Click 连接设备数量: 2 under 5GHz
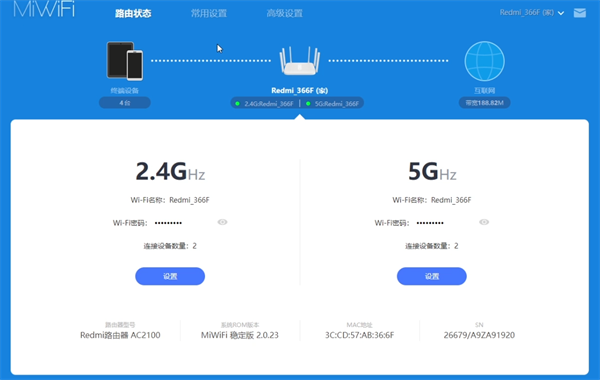600x380 pixels. click(432, 246)
